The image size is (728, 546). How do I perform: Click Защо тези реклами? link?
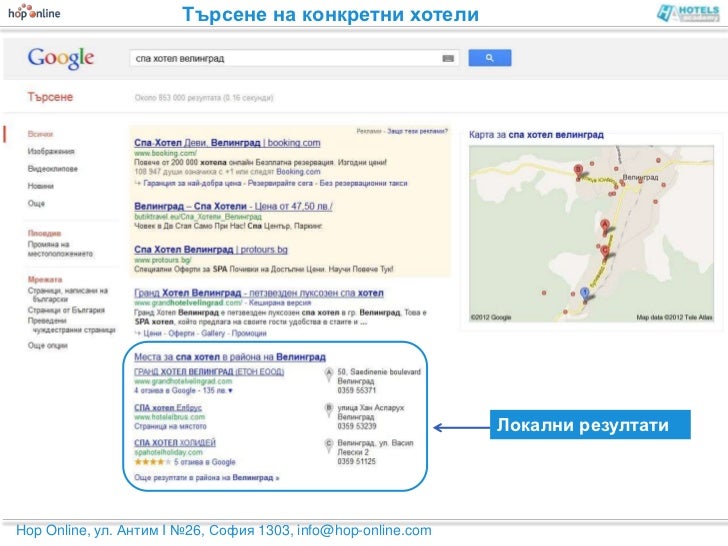tap(417, 131)
